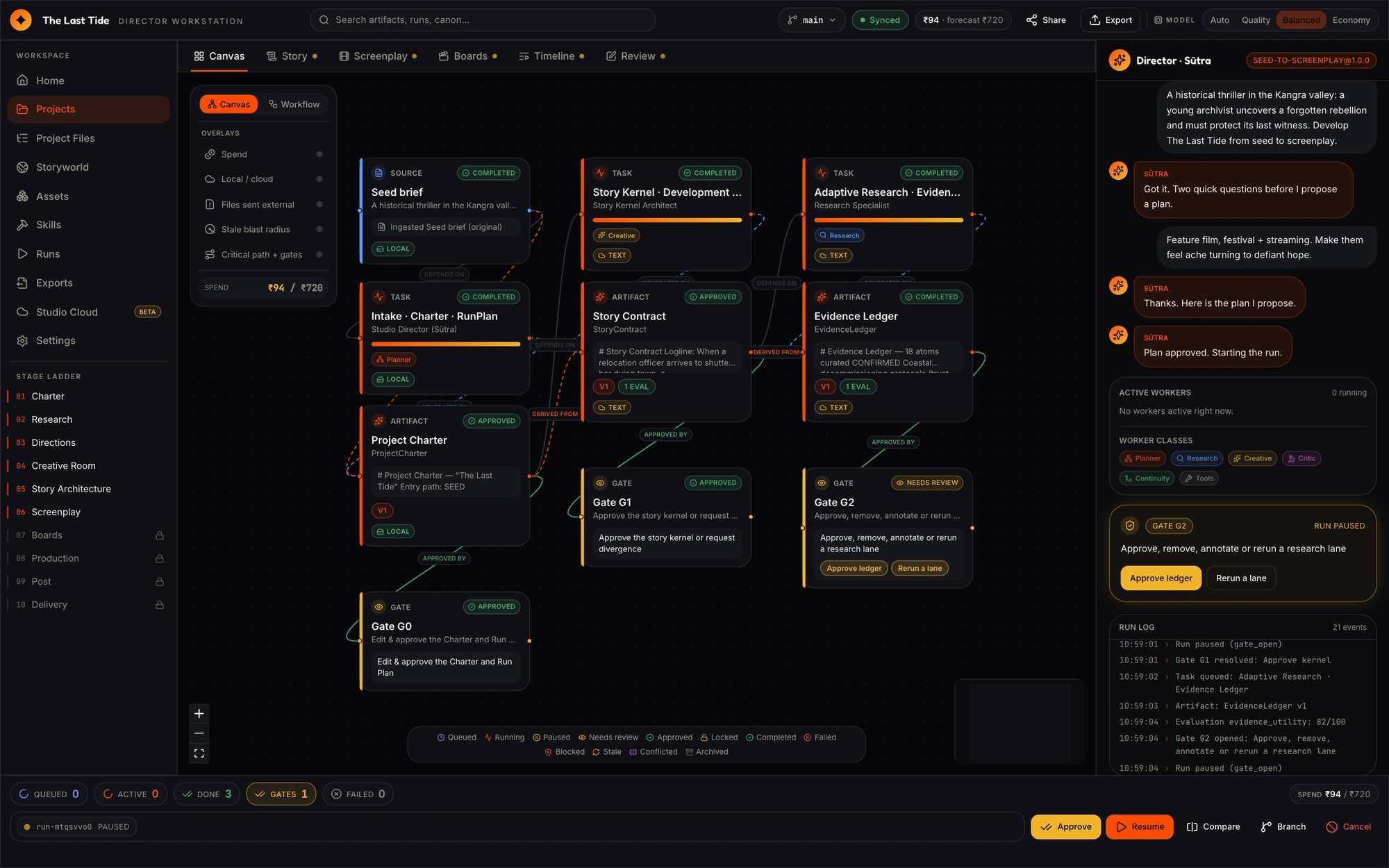Image resolution: width=1389 pixels, height=868 pixels.
Task: Click the canvas minimap thumbnail
Action: [1020, 721]
